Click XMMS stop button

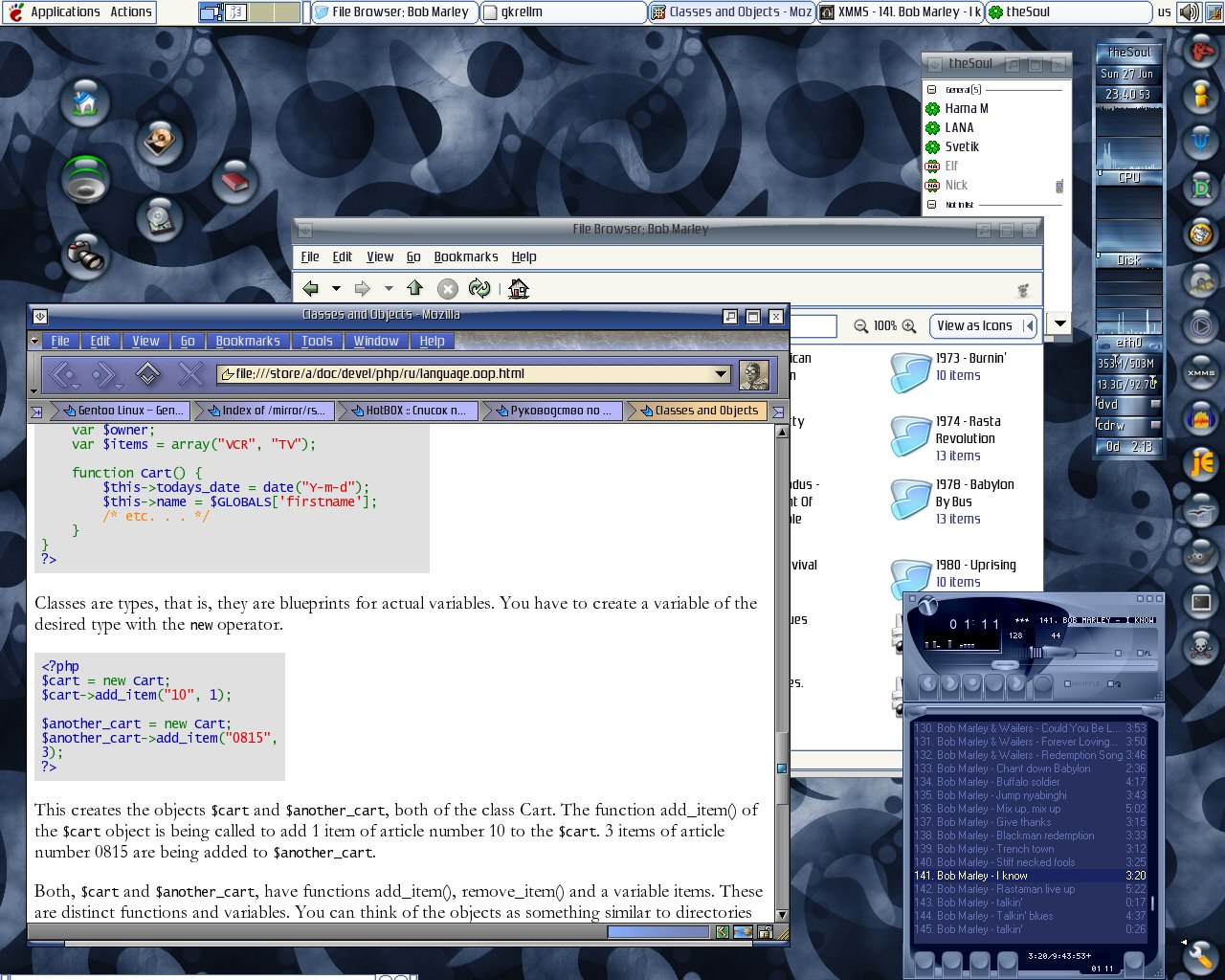(x=994, y=683)
